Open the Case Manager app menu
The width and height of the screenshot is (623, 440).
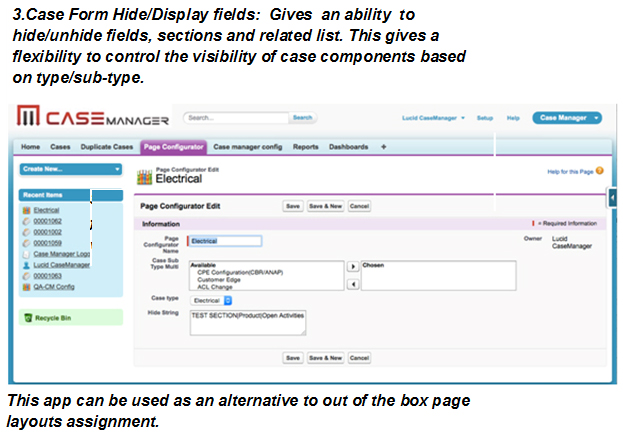pyautogui.click(x=567, y=118)
